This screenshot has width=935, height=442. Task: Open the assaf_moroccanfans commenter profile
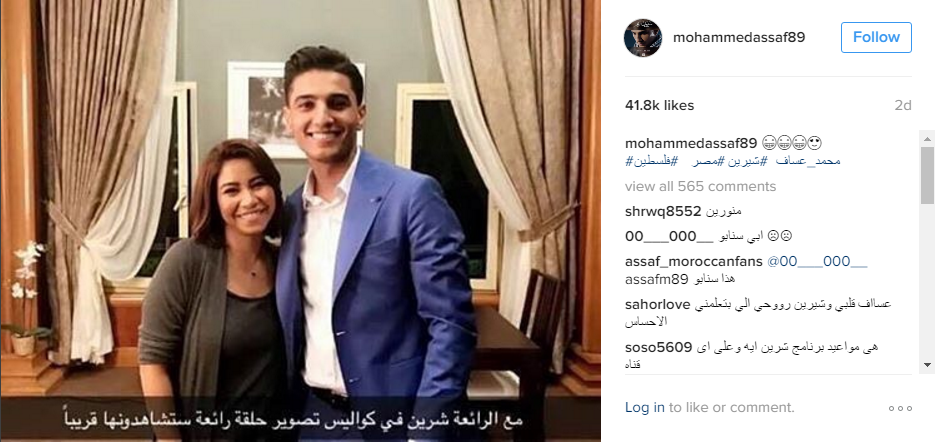tap(694, 261)
